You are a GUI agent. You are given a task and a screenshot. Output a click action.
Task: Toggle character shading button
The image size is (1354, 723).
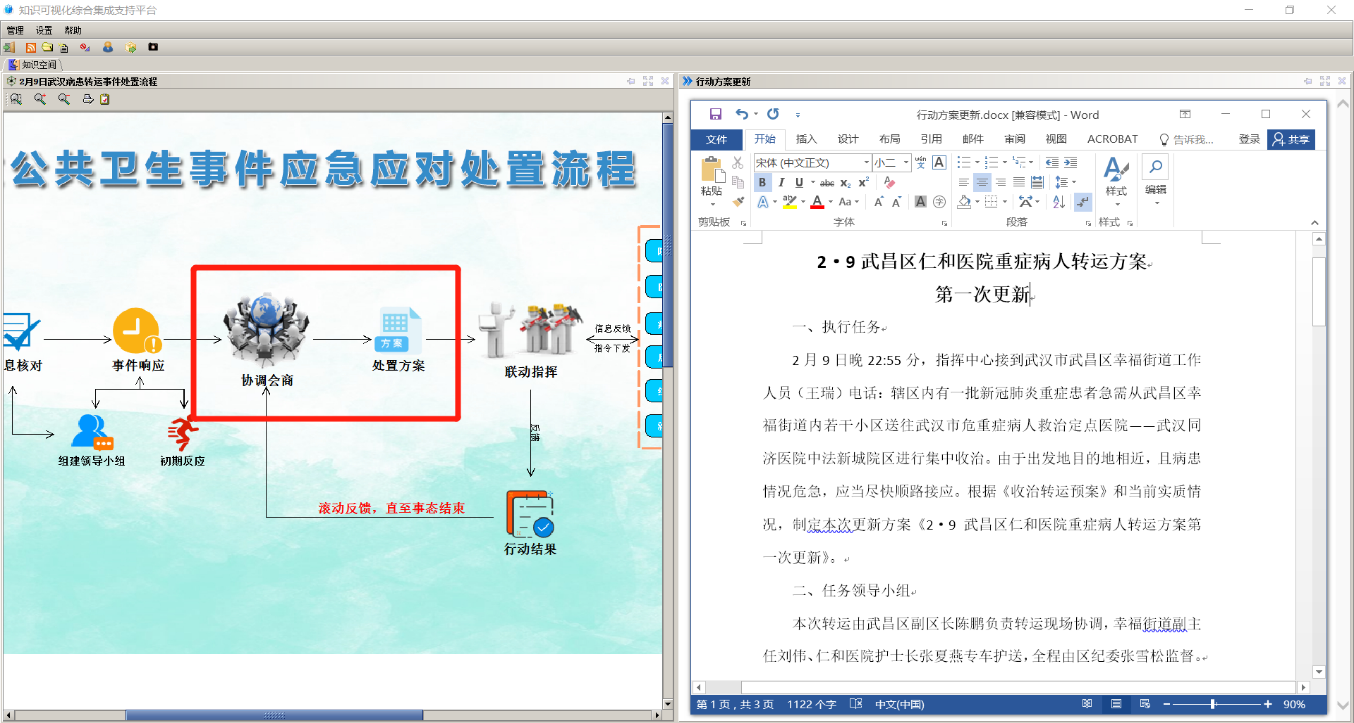921,201
